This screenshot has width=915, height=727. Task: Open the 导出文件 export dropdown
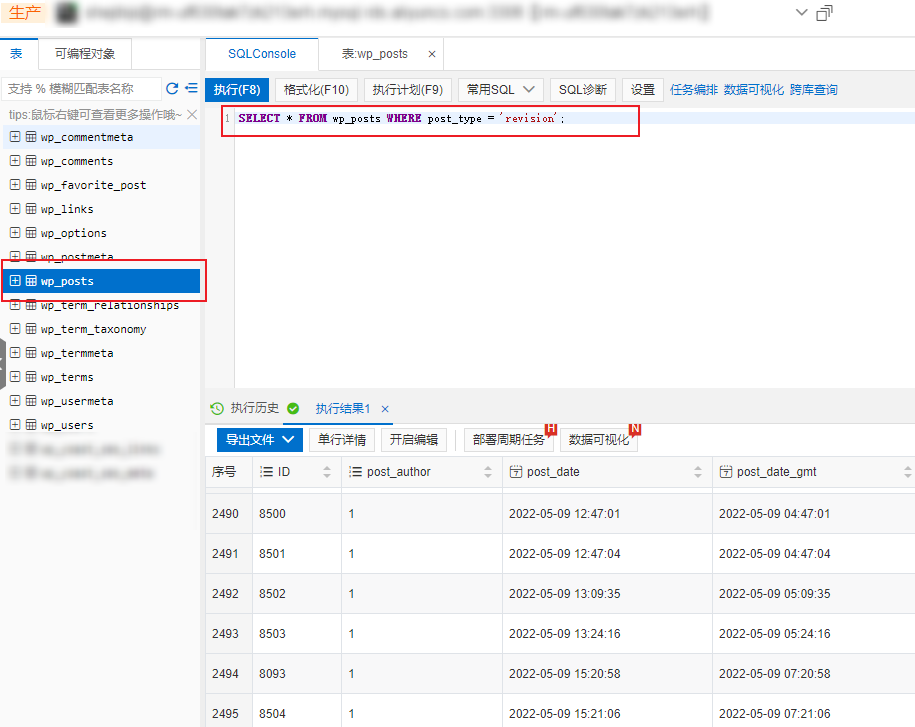(259, 439)
